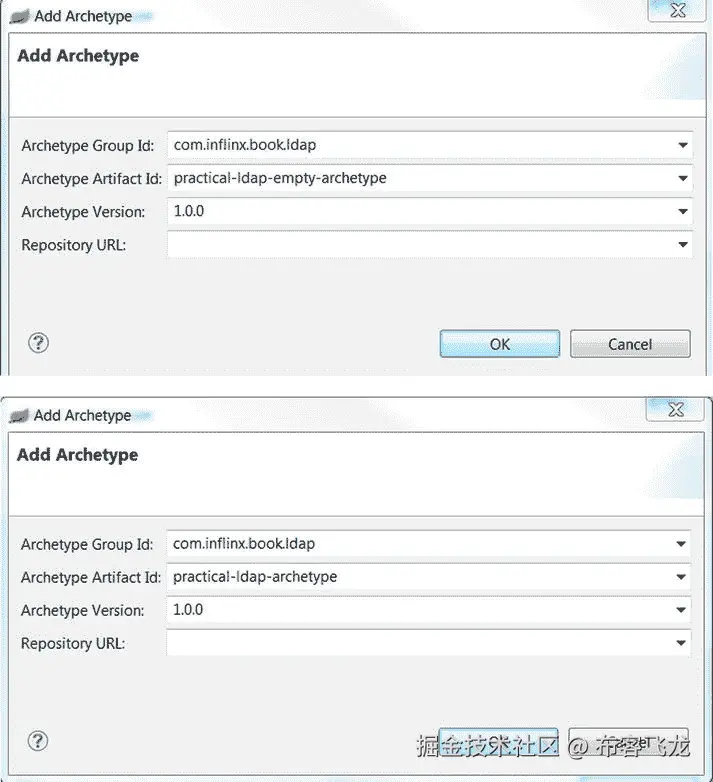Image resolution: width=713 pixels, height=782 pixels.
Task: Click the practical-ldap-archetype Artifact Id field
Action: coord(420,577)
